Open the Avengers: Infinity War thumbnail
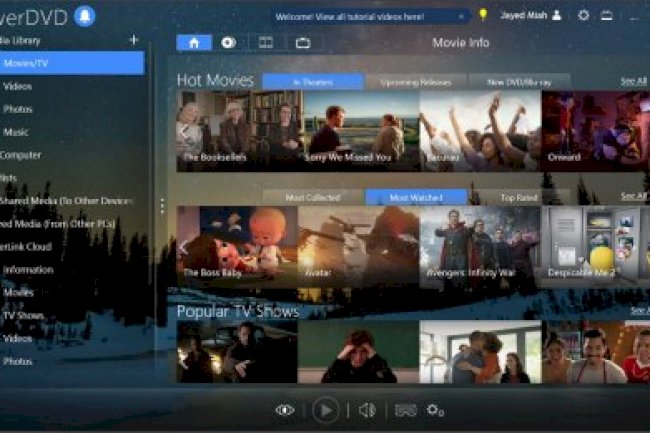Screen dimensions: 650x433 click(480, 246)
